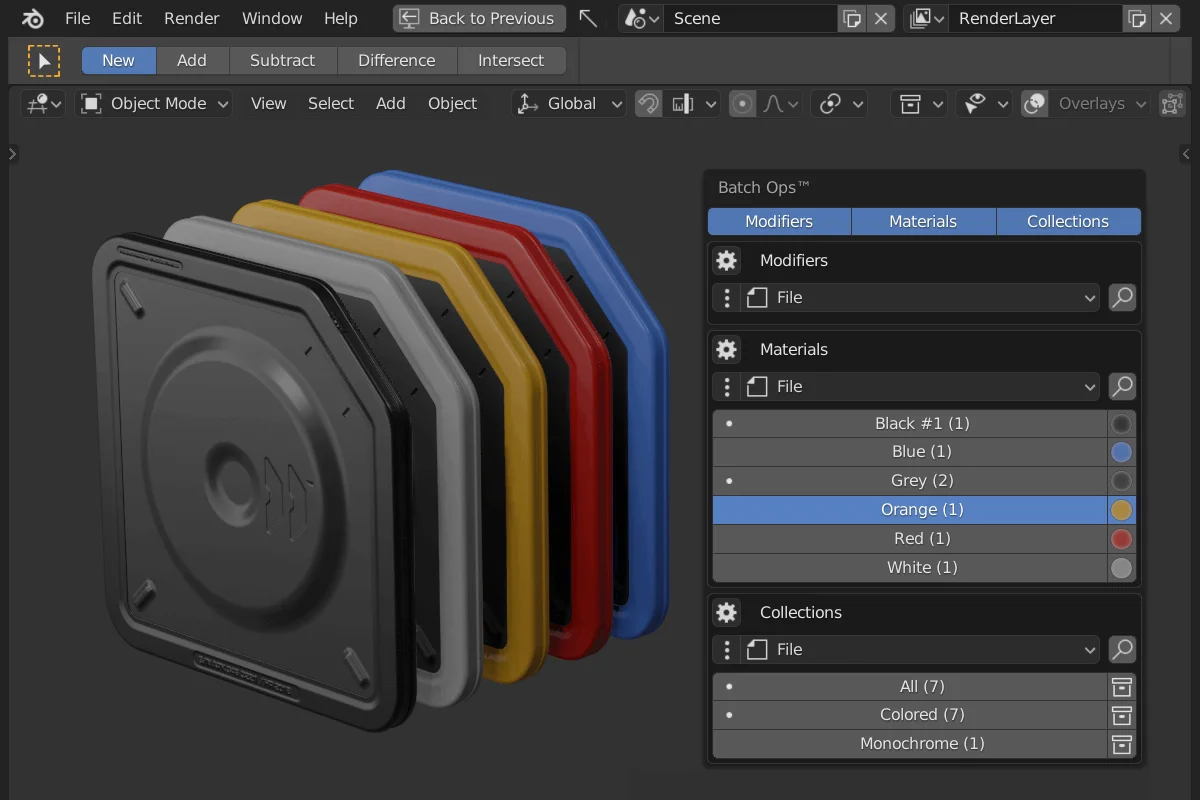1200x800 pixels.
Task: Open the Global transform orientation dropdown
Action: pos(568,103)
